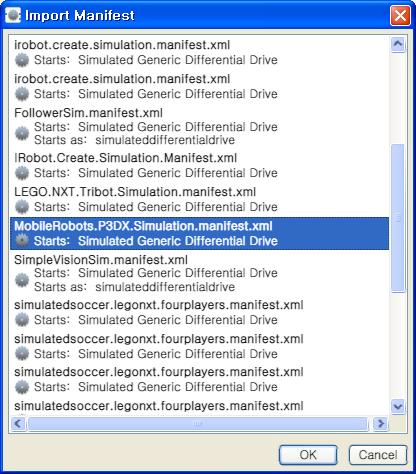Select LEGO.NXT.Tribot.Simulation.manifest.xml entry

tap(199, 200)
